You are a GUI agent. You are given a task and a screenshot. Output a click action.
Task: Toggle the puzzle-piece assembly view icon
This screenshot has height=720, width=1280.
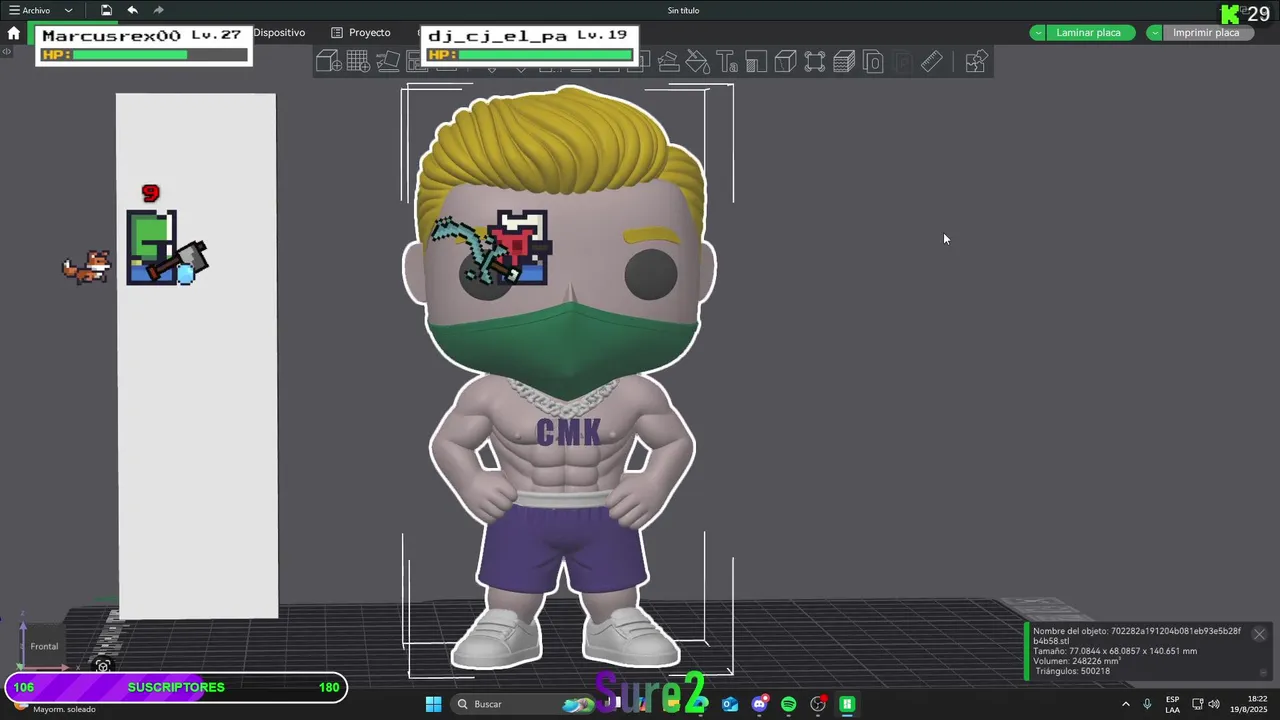(x=976, y=62)
